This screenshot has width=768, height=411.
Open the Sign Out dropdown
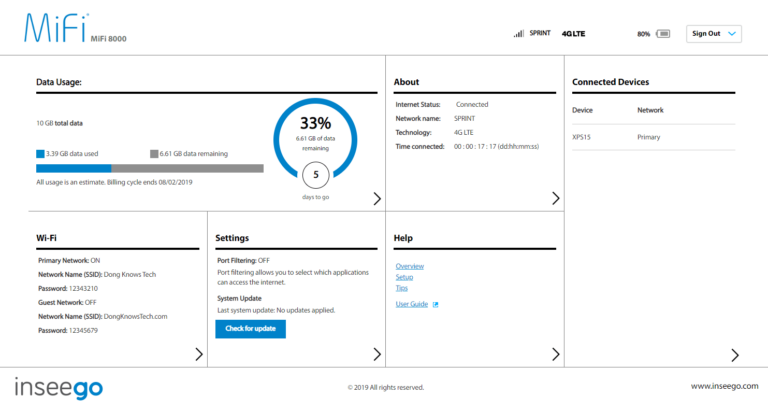point(714,34)
